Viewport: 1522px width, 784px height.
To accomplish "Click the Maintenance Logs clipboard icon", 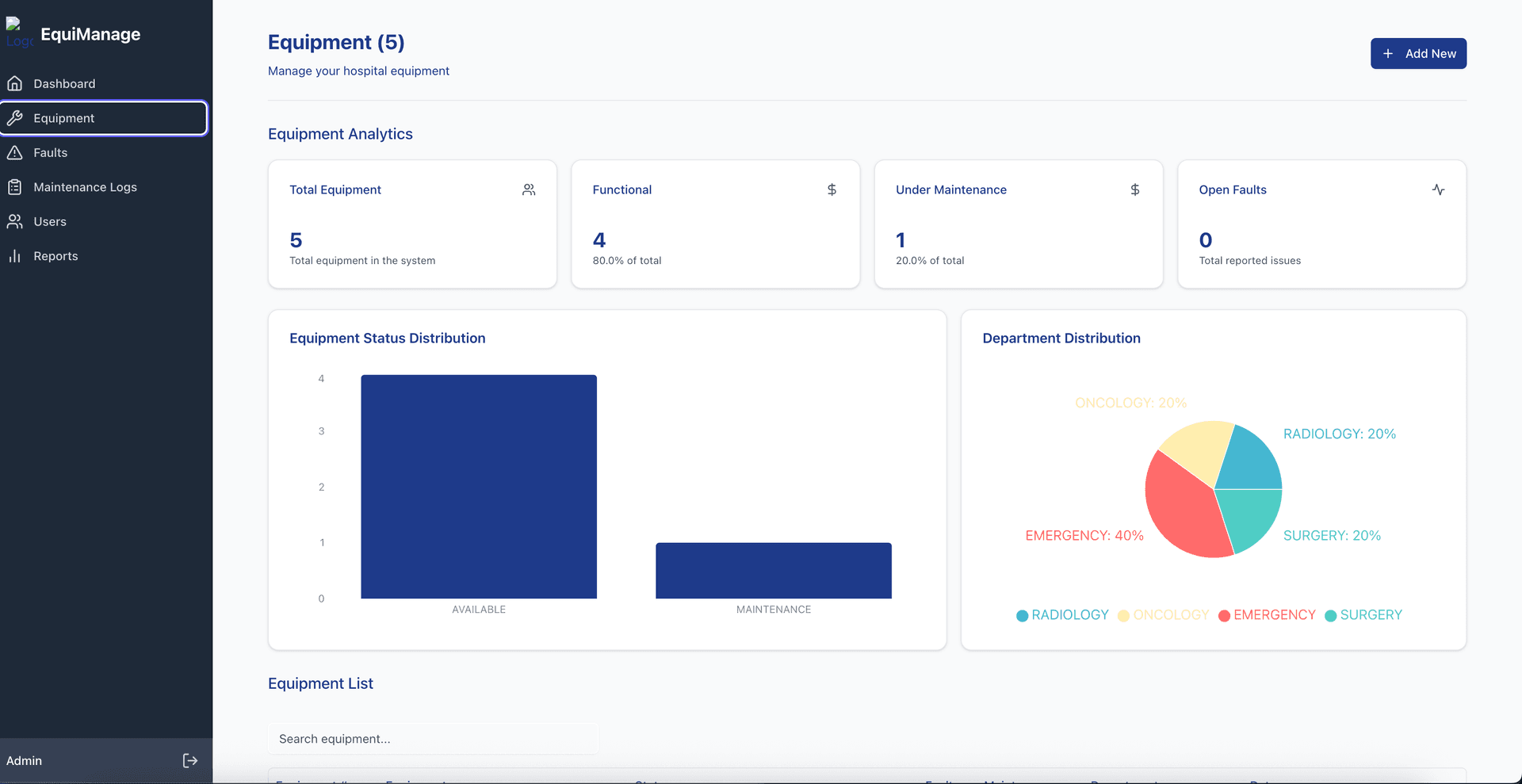I will click(14, 187).
